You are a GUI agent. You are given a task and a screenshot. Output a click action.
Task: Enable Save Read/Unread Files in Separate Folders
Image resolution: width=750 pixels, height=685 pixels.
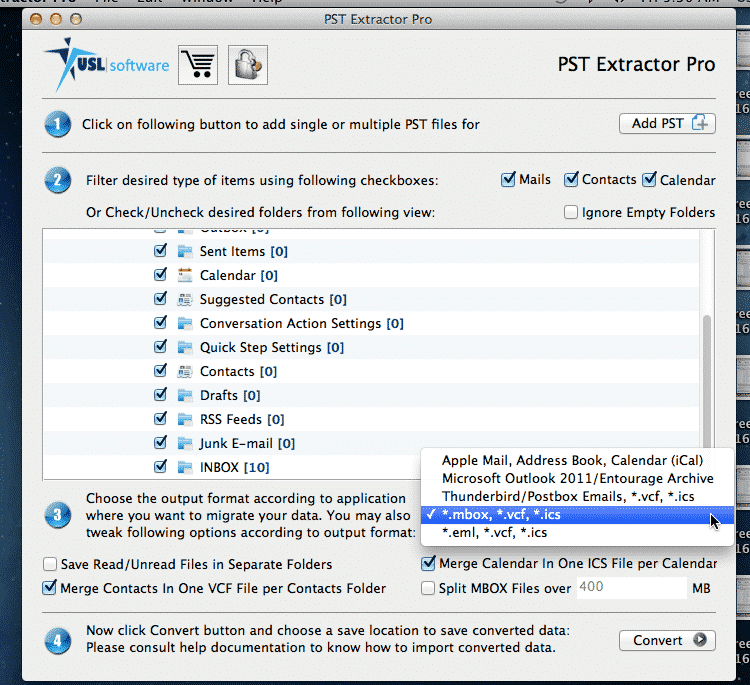click(50, 564)
